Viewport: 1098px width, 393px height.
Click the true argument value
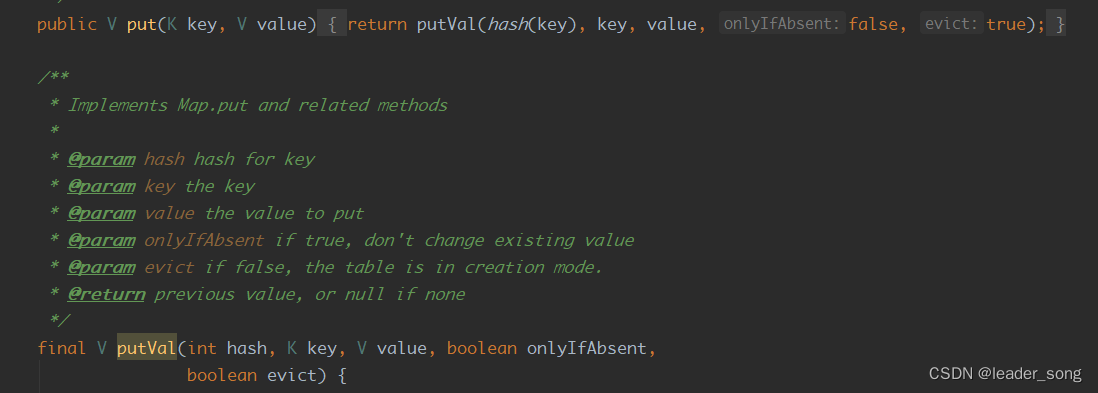1005,25
